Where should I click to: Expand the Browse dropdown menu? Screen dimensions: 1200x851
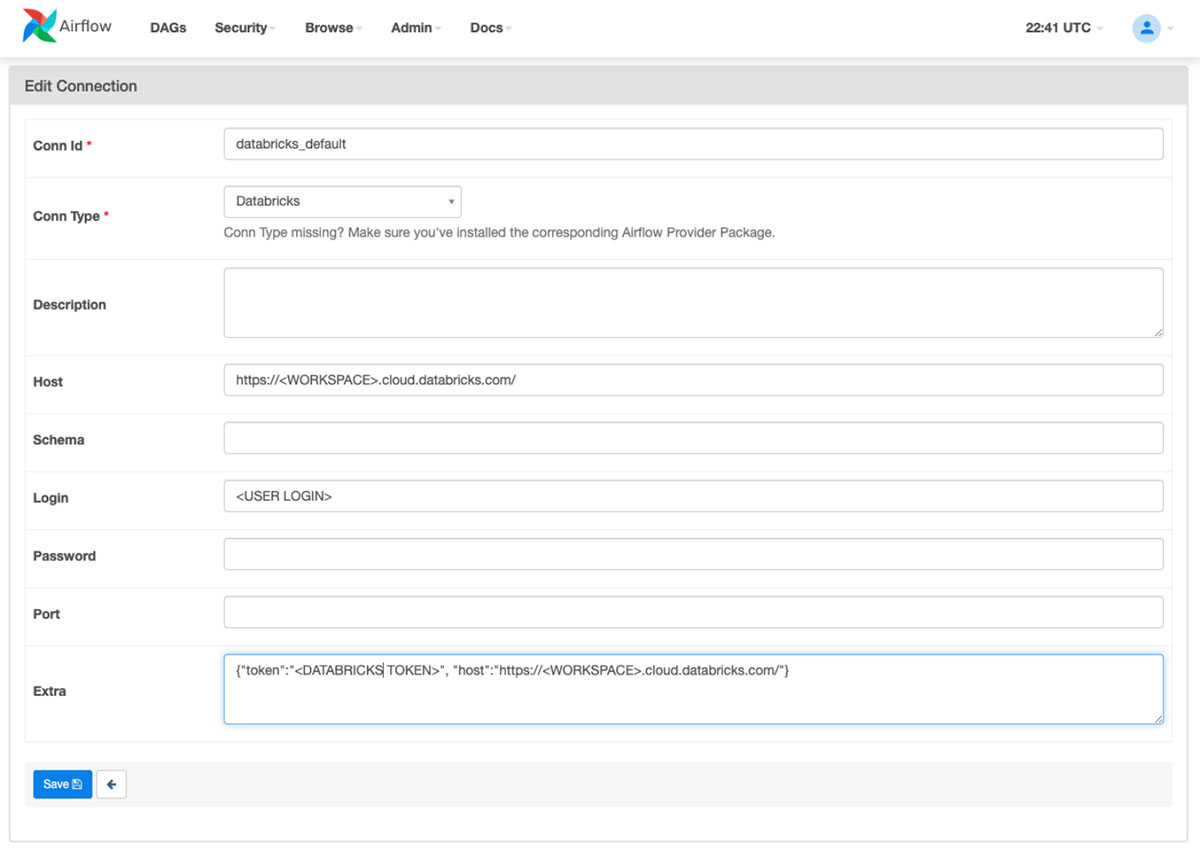[x=329, y=27]
